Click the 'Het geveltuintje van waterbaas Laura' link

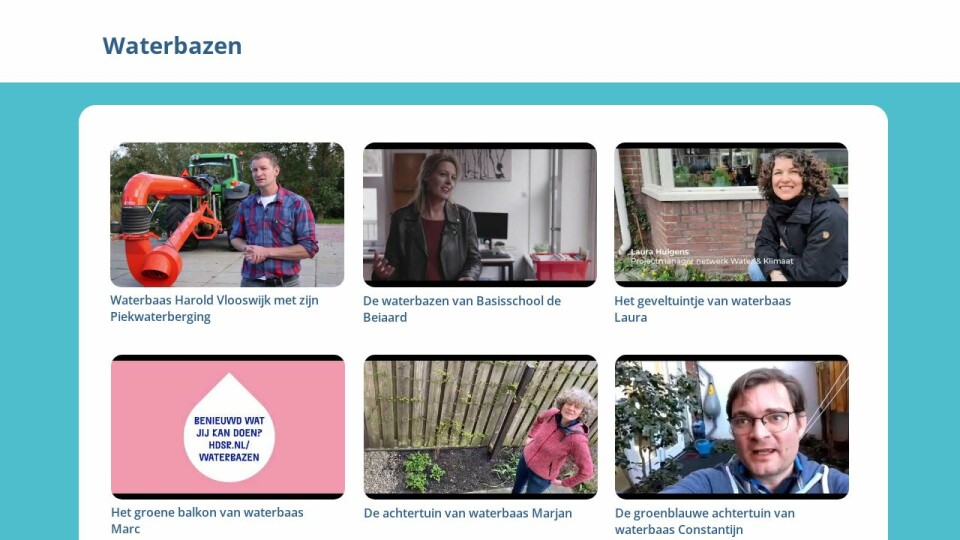(x=702, y=309)
